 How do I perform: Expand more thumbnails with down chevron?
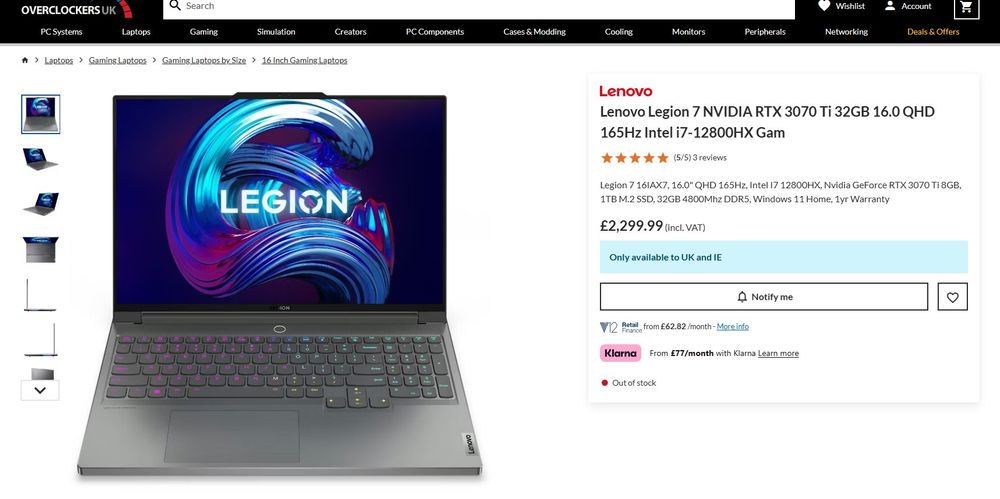40,390
